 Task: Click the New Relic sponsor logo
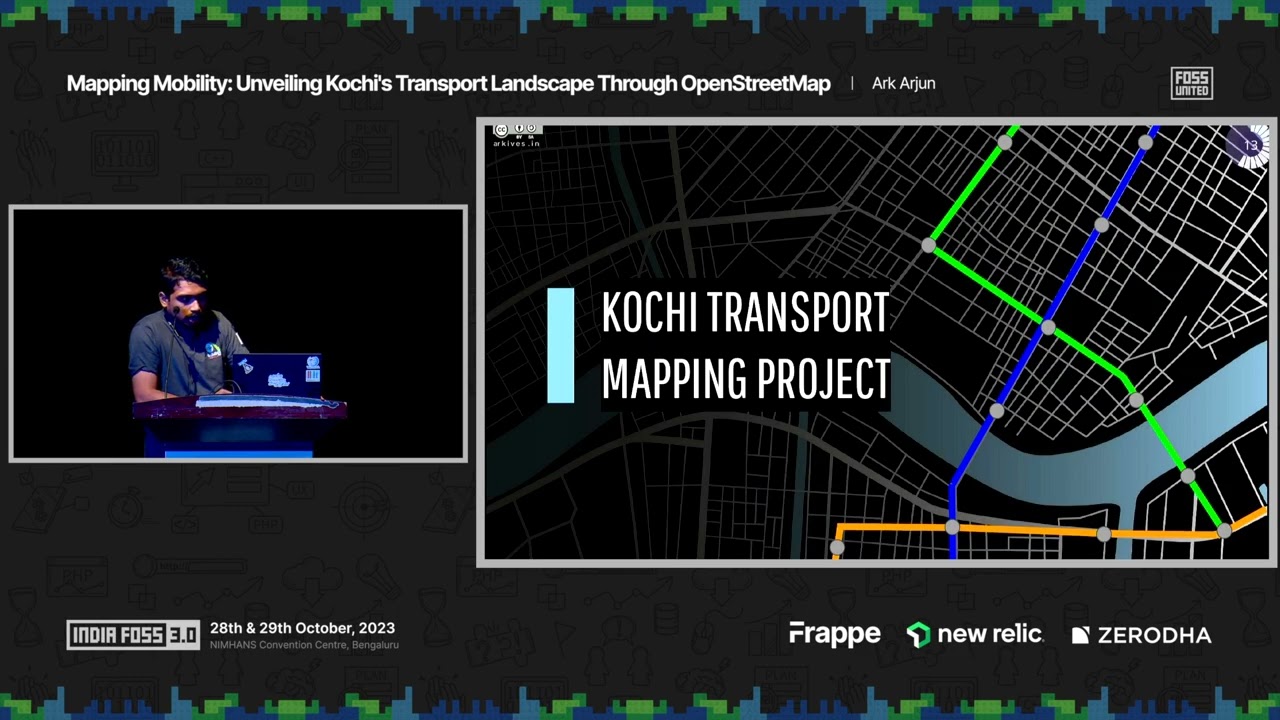coord(974,634)
